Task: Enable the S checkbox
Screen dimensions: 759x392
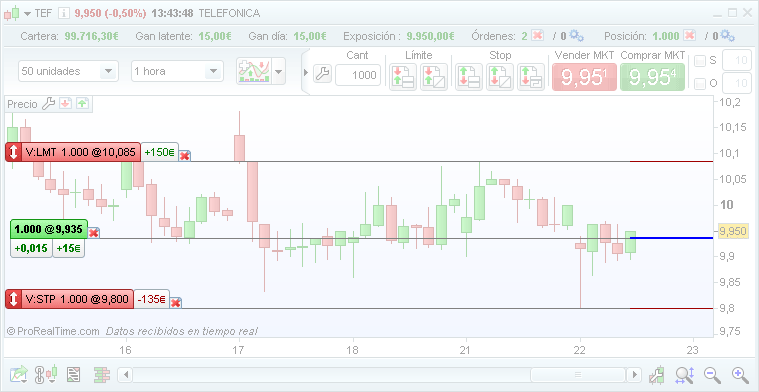Action: point(700,61)
